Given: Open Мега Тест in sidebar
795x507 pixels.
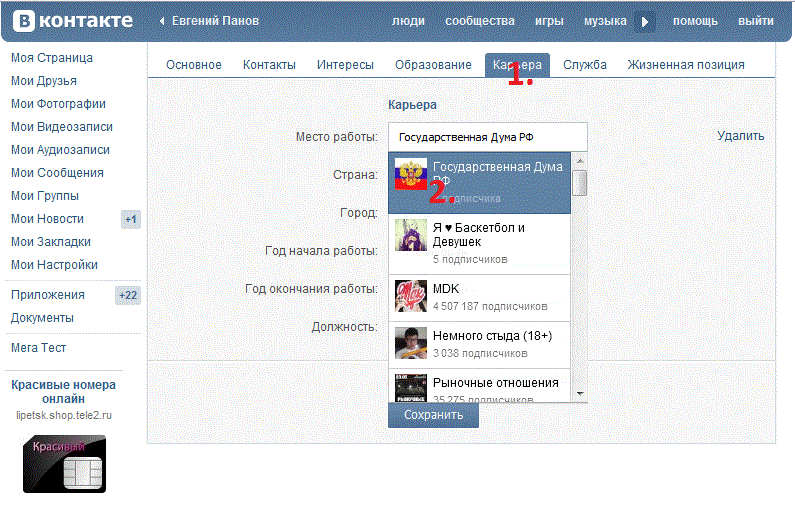Looking at the screenshot, I should pos(39,348).
